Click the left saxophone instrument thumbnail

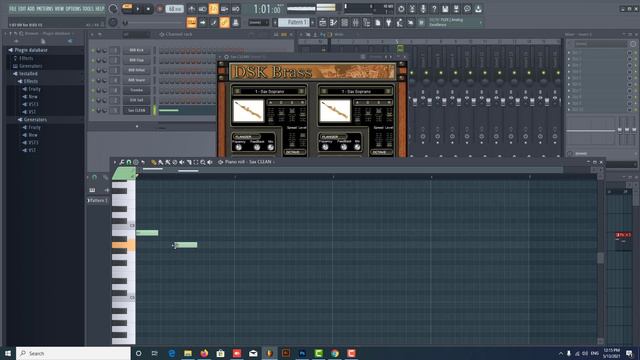point(249,111)
